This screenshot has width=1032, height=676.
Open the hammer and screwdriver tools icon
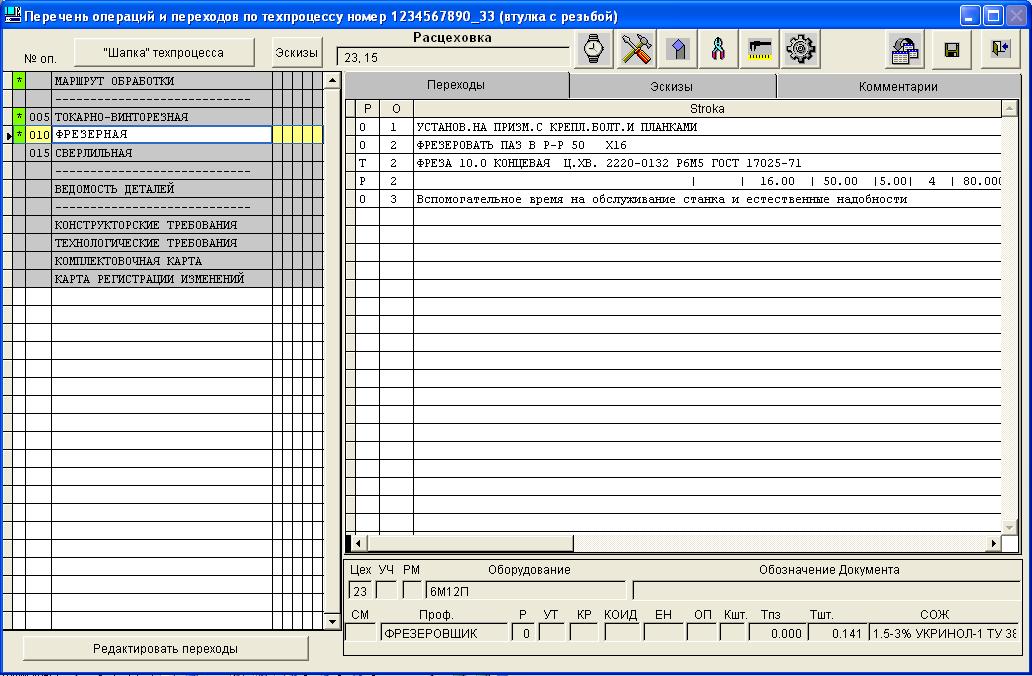point(635,49)
